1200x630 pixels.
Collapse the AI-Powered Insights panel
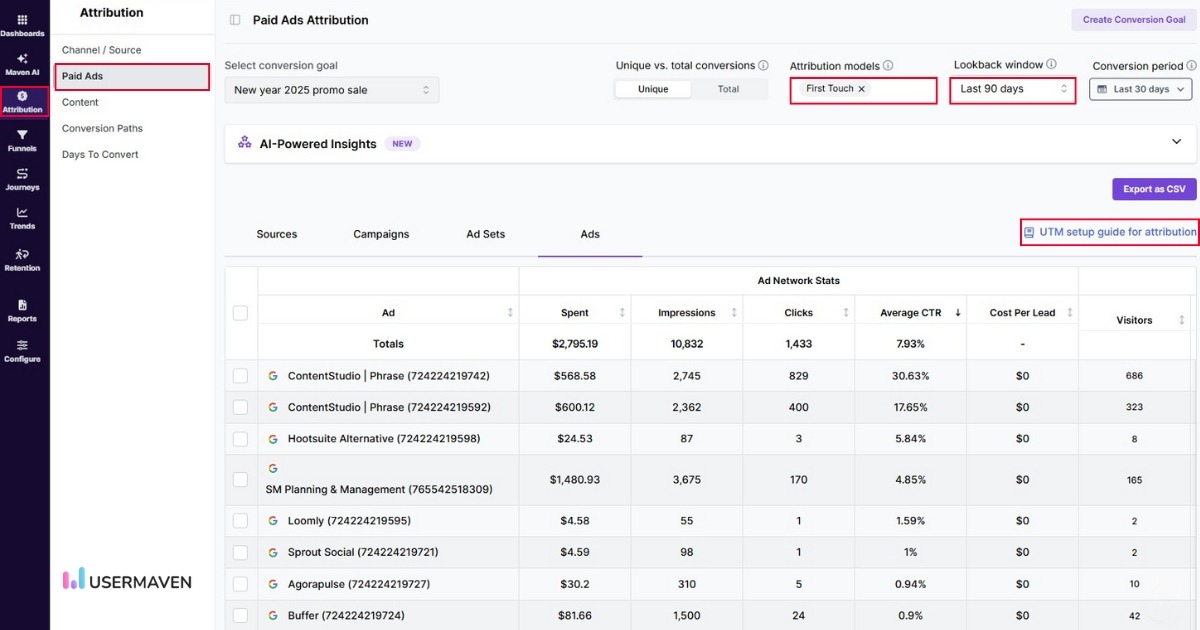[x=1177, y=141]
